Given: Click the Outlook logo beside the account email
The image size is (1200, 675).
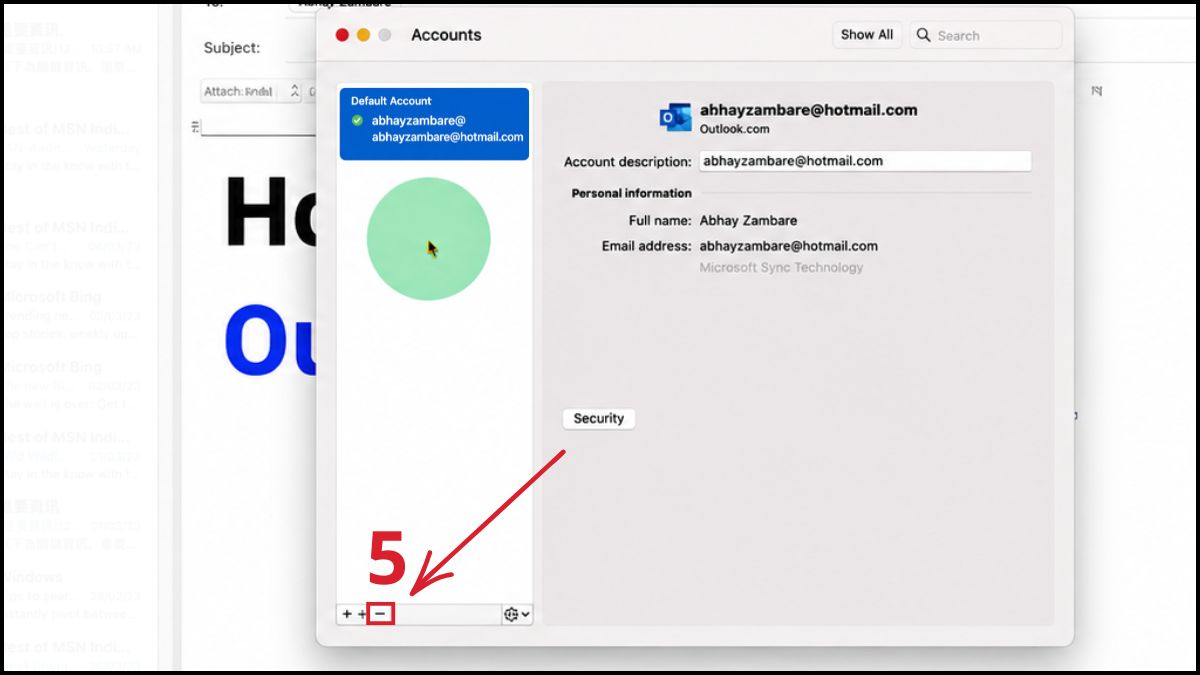Looking at the screenshot, I should (x=675, y=118).
